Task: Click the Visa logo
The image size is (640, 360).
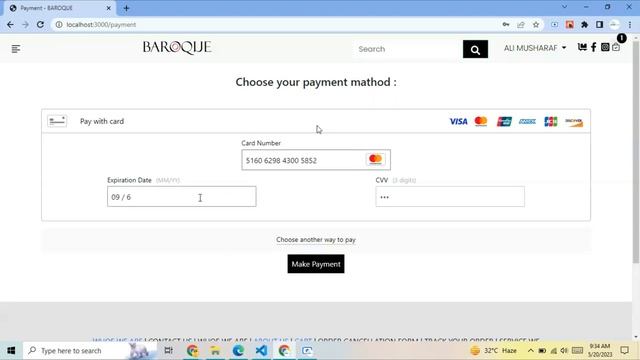Action: (458, 121)
